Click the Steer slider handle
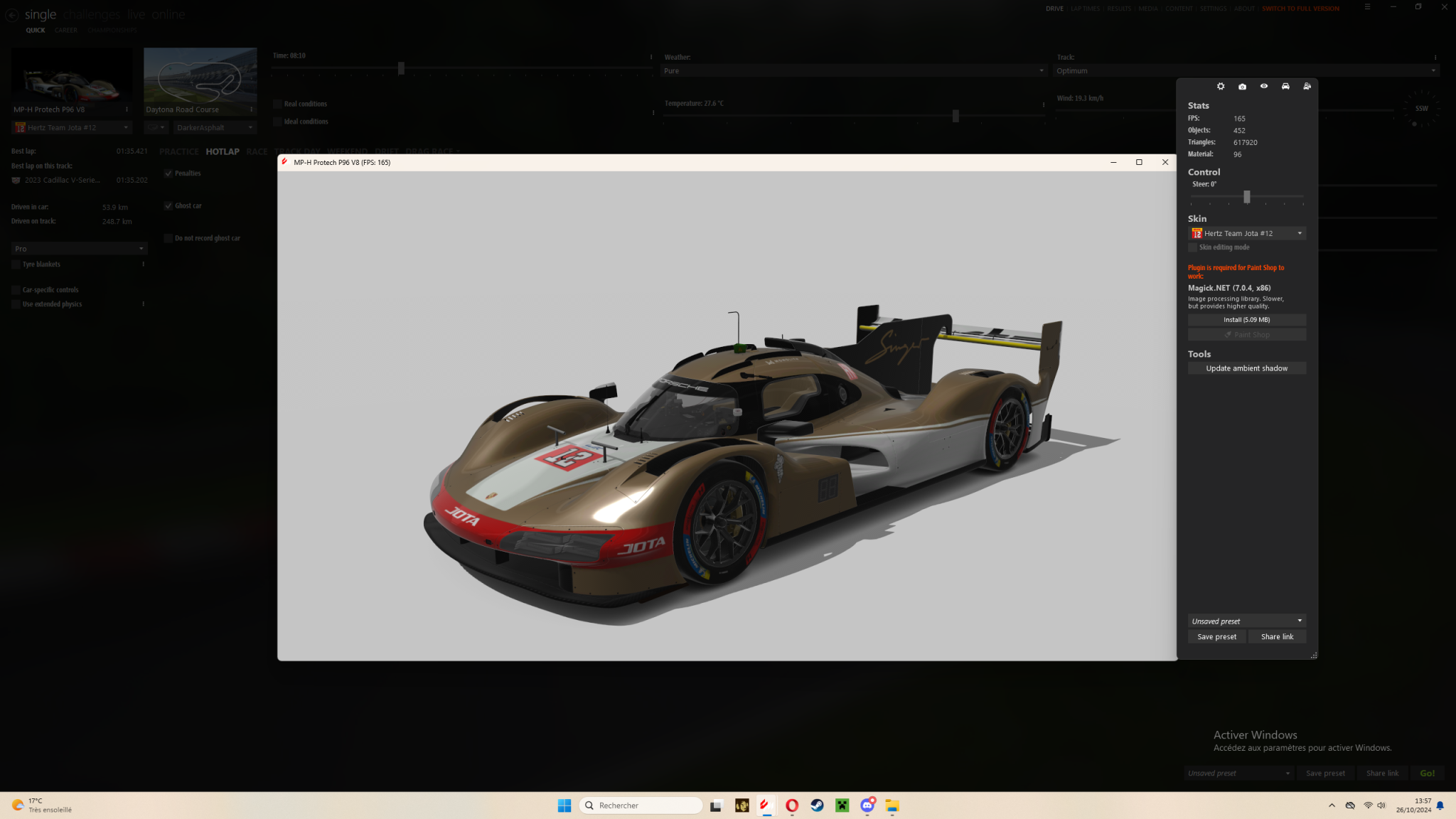 (1246, 196)
